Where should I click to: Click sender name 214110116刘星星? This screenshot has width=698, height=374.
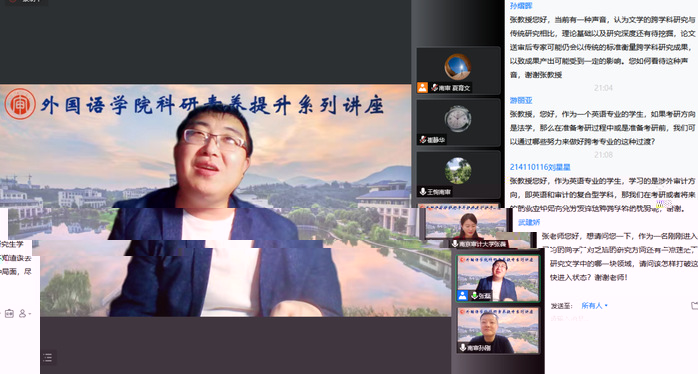(540, 167)
